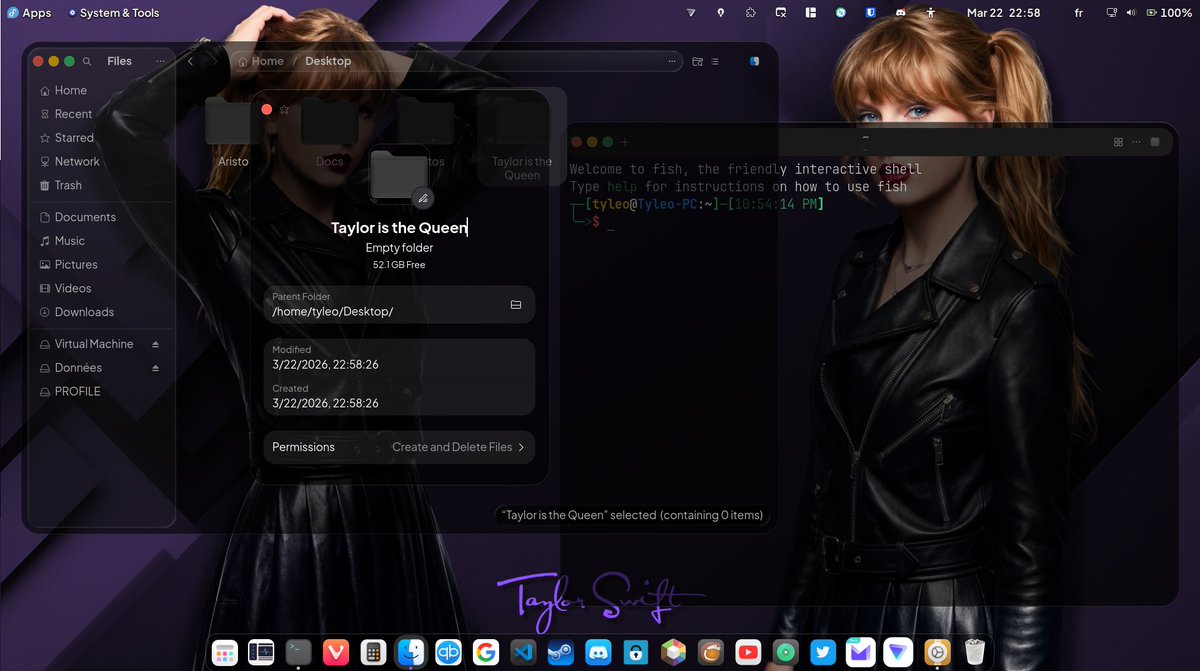This screenshot has height=671, width=1200.
Task: Click the edit icon on the folder thumbnail
Action: [x=422, y=198]
